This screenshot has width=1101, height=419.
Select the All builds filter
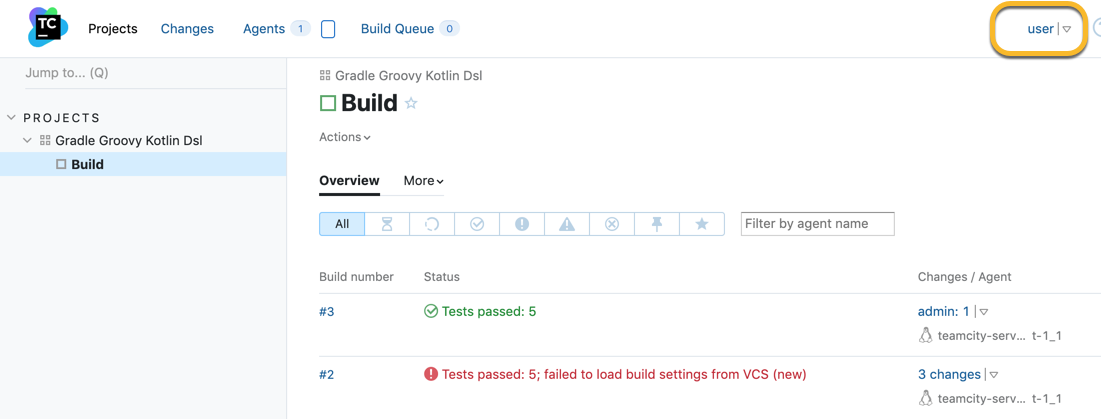(x=342, y=224)
